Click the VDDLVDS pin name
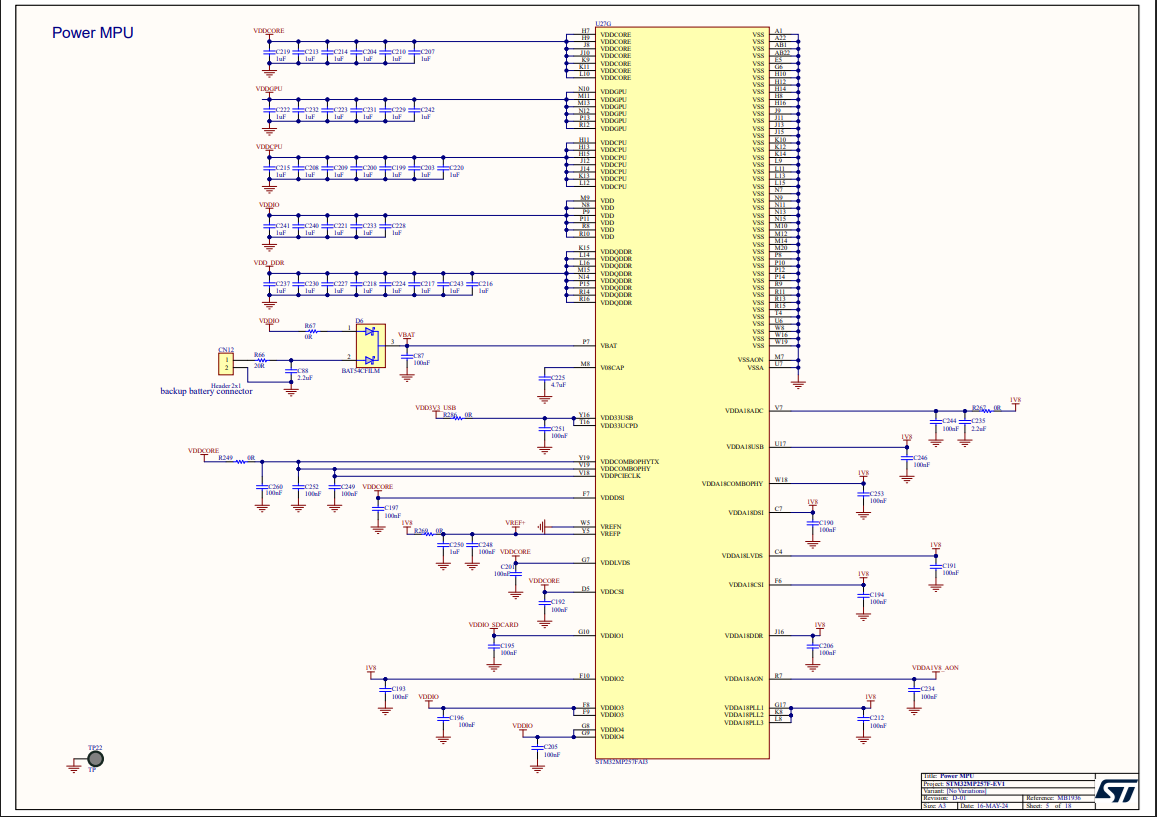Screen dimensions: 1157x817 (615, 563)
